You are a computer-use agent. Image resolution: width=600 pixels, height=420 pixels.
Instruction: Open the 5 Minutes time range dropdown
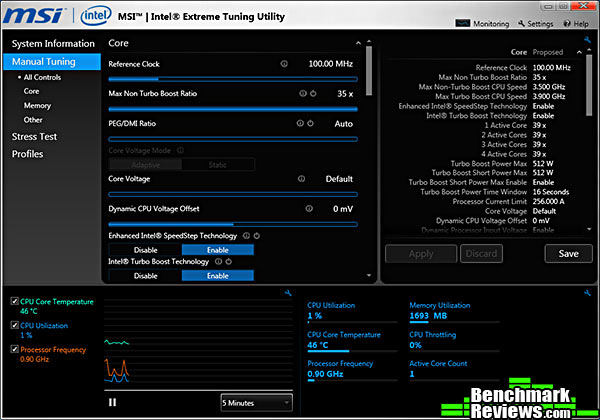tap(257, 403)
